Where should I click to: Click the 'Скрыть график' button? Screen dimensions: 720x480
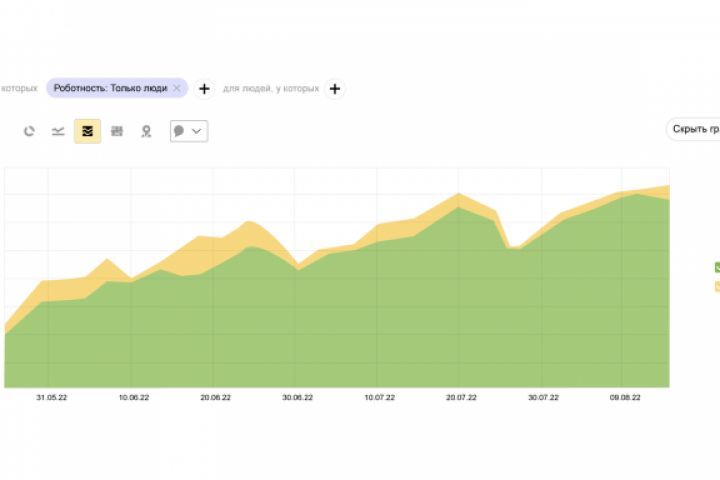pyautogui.click(x=694, y=129)
